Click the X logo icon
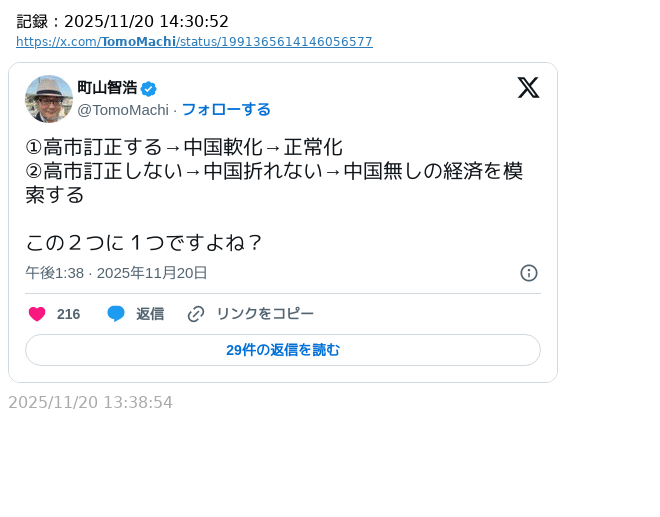This screenshot has width=660, height=517. tap(528, 88)
